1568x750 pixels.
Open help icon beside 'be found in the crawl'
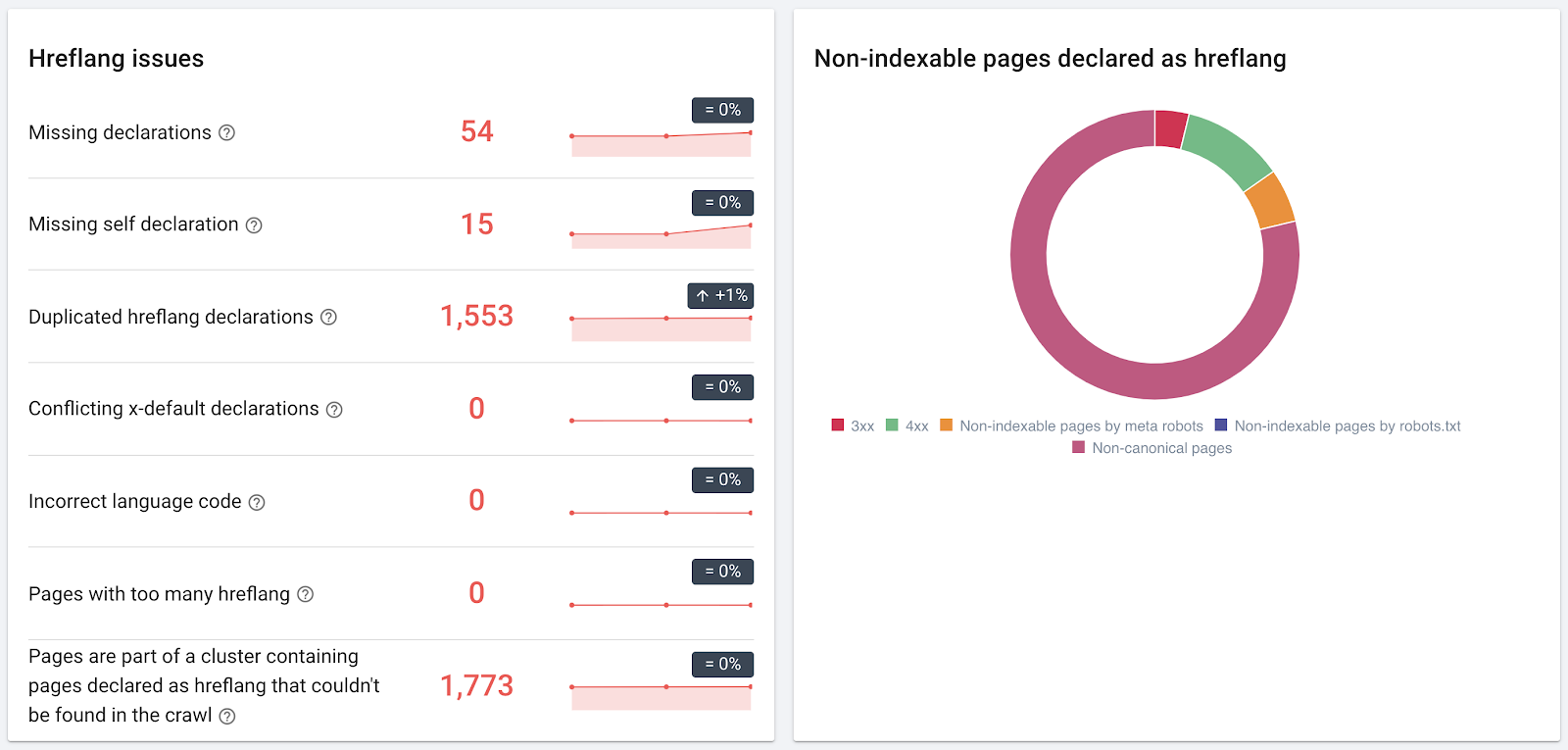pyautogui.click(x=226, y=717)
